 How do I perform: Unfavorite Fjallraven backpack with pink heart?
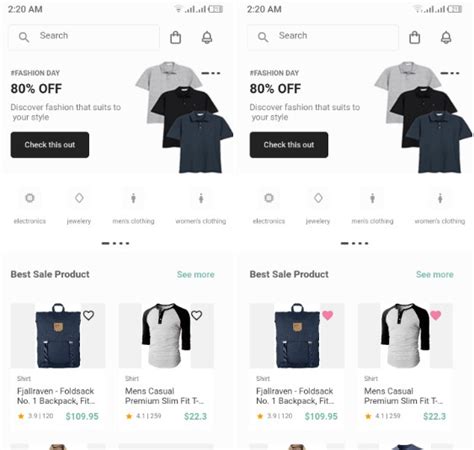pos(328,315)
